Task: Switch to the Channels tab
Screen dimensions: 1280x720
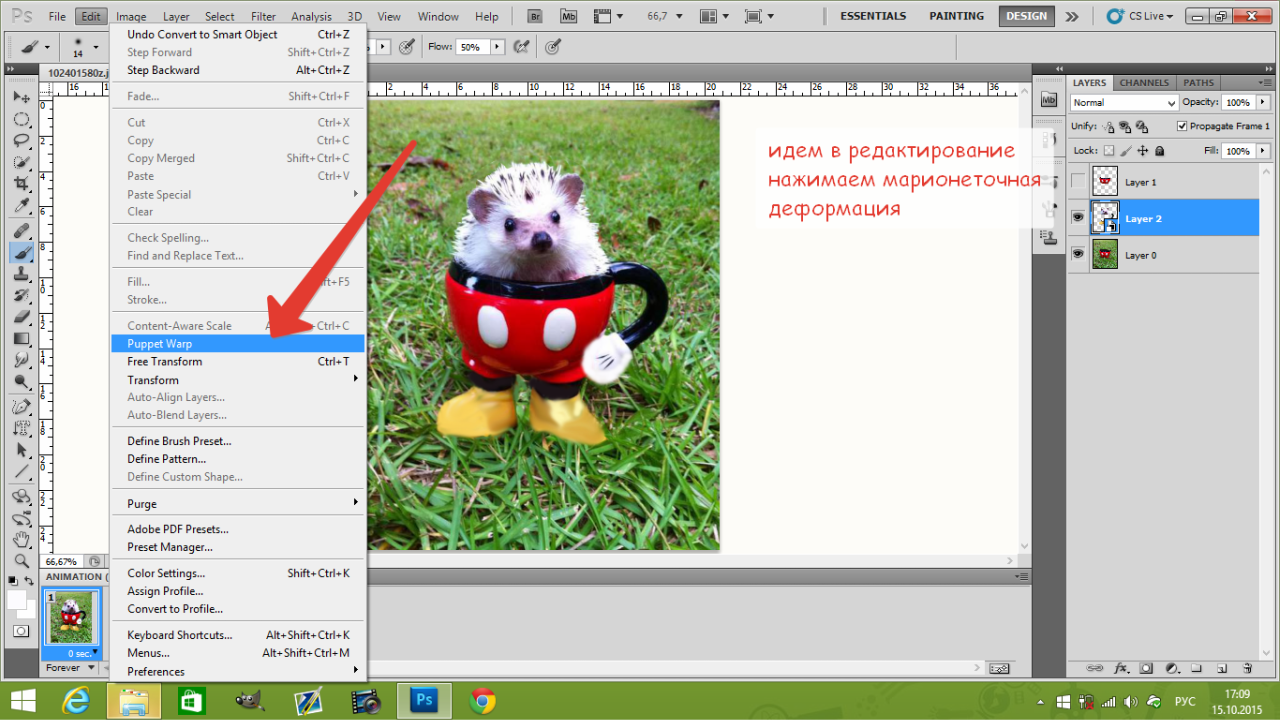Action: pos(1144,83)
